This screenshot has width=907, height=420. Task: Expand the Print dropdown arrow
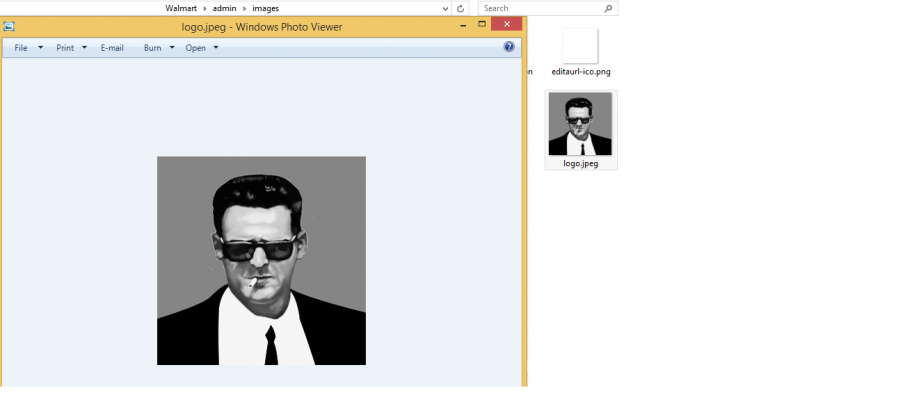click(84, 47)
